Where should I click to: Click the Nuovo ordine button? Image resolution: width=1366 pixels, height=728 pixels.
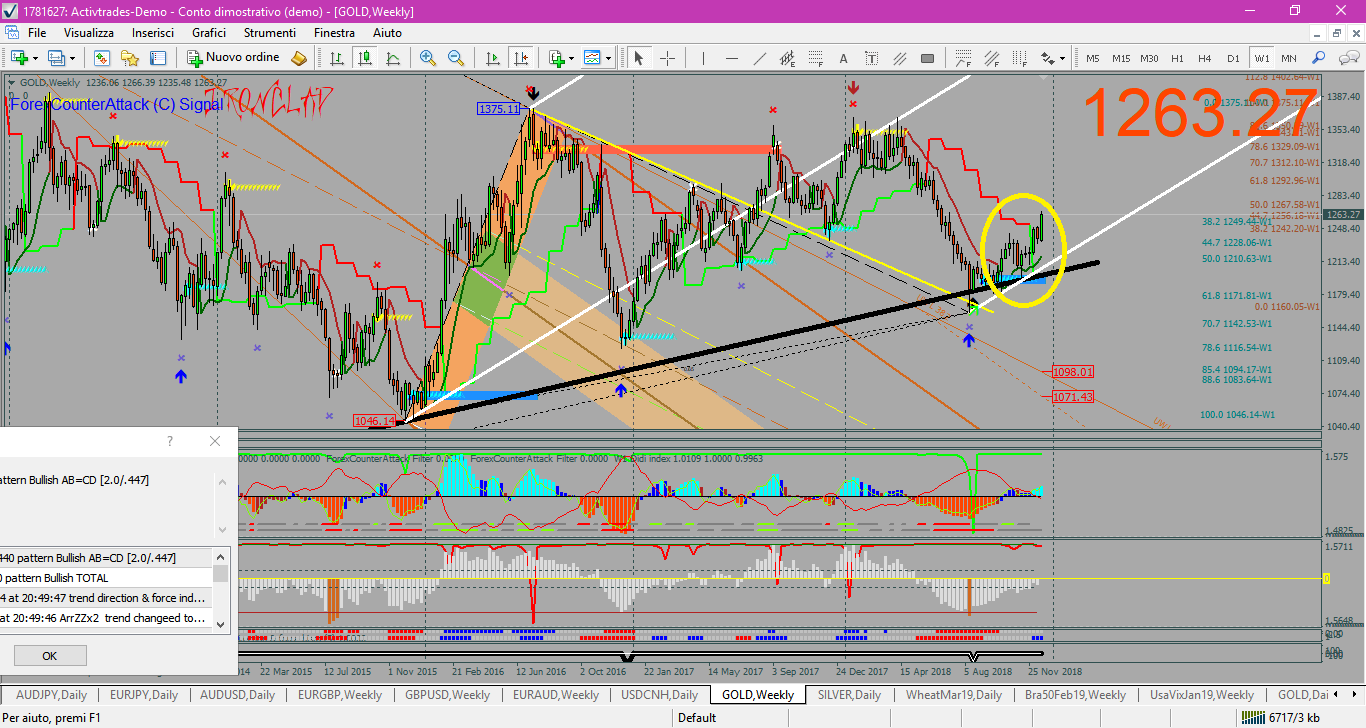coord(233,58)
